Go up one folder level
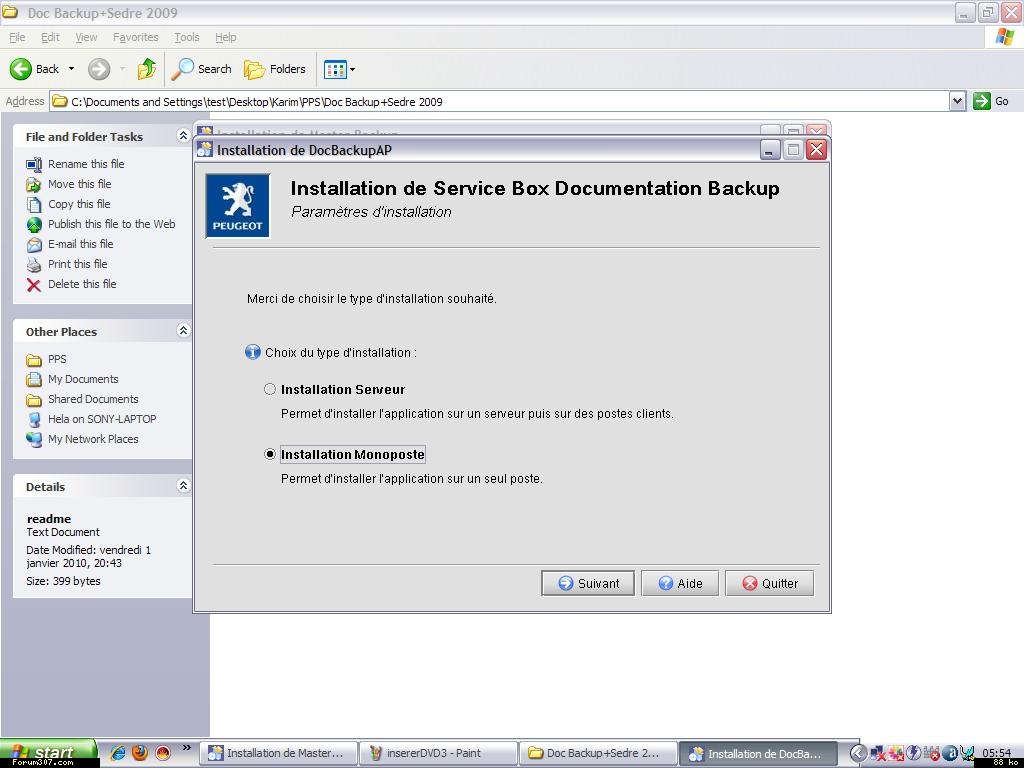This screenshot has width=1024, height=768. tap(147, 69)
